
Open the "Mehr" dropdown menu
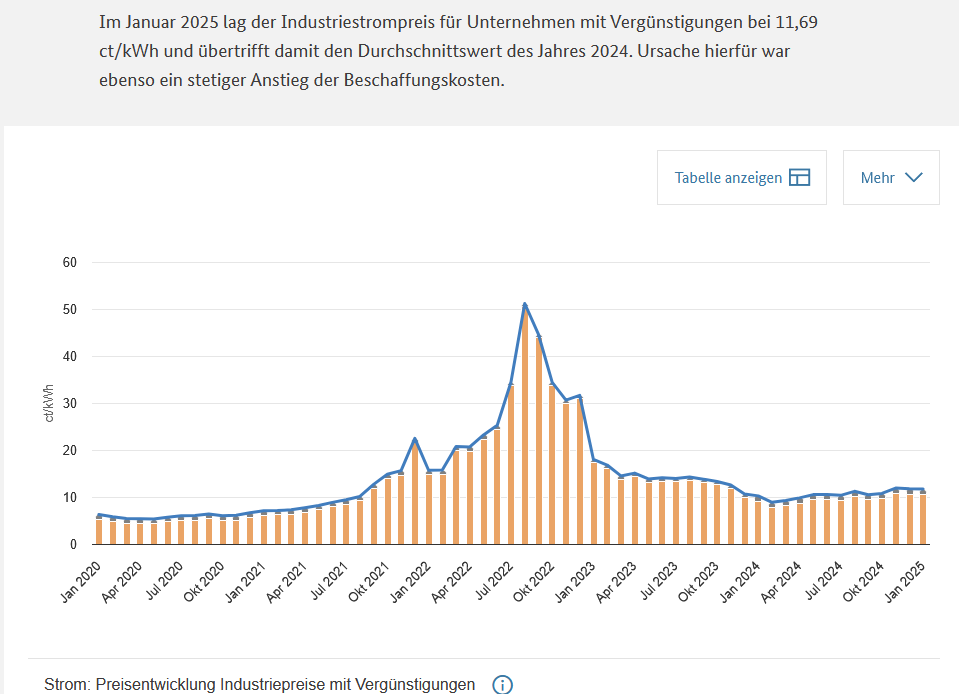(x=891, y=177)
